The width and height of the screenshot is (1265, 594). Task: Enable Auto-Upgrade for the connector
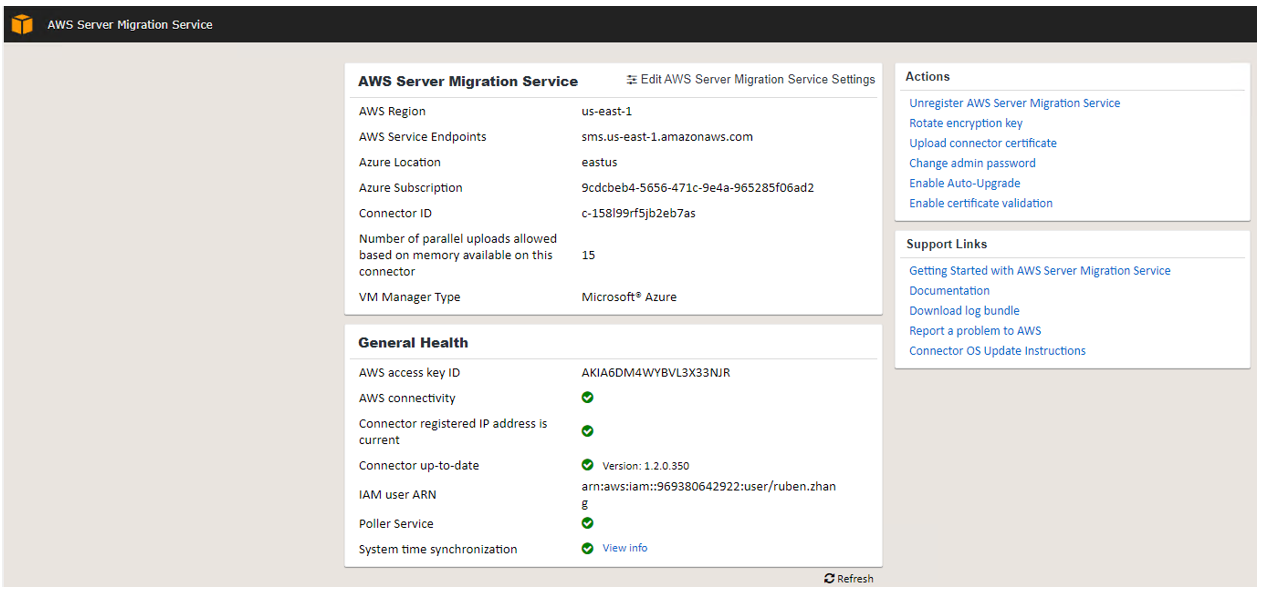coord(964,183)
